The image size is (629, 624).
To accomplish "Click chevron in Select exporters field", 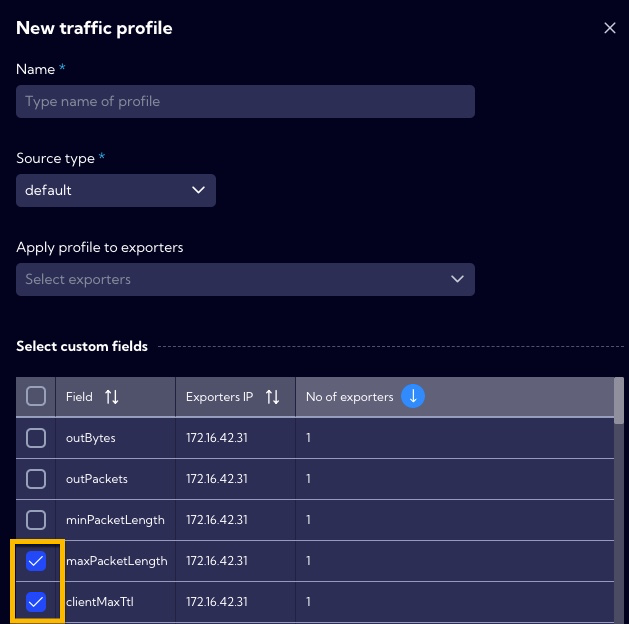I will tap(457, 279).
